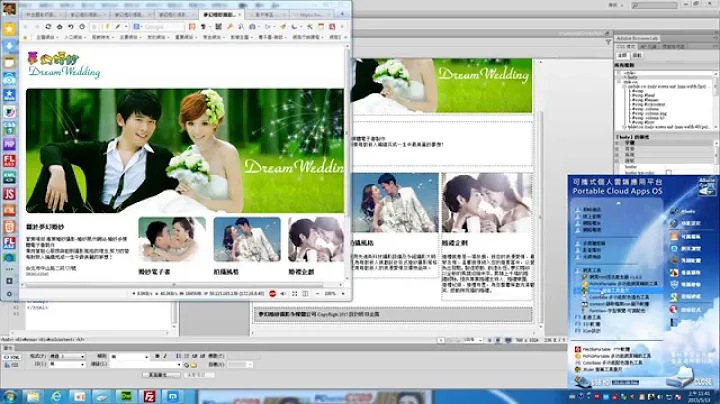The image size is (720, 404).
Task: Click the browser reload button
Action: (48, 27)
